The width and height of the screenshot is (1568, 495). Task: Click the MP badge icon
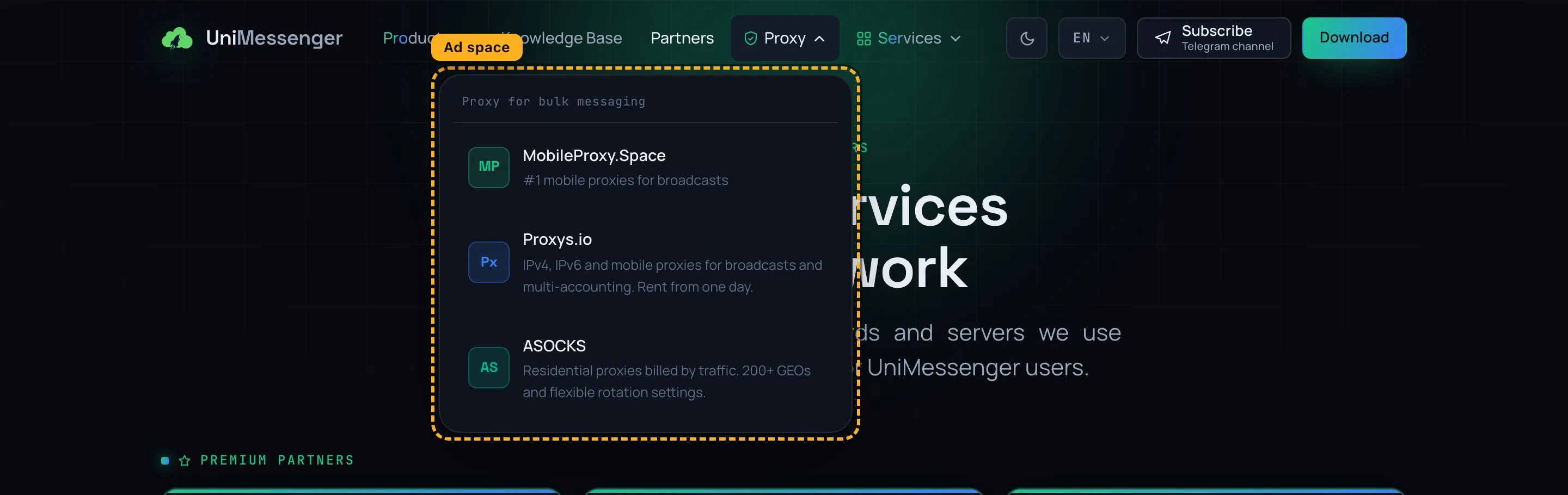(x=488, y=167)
